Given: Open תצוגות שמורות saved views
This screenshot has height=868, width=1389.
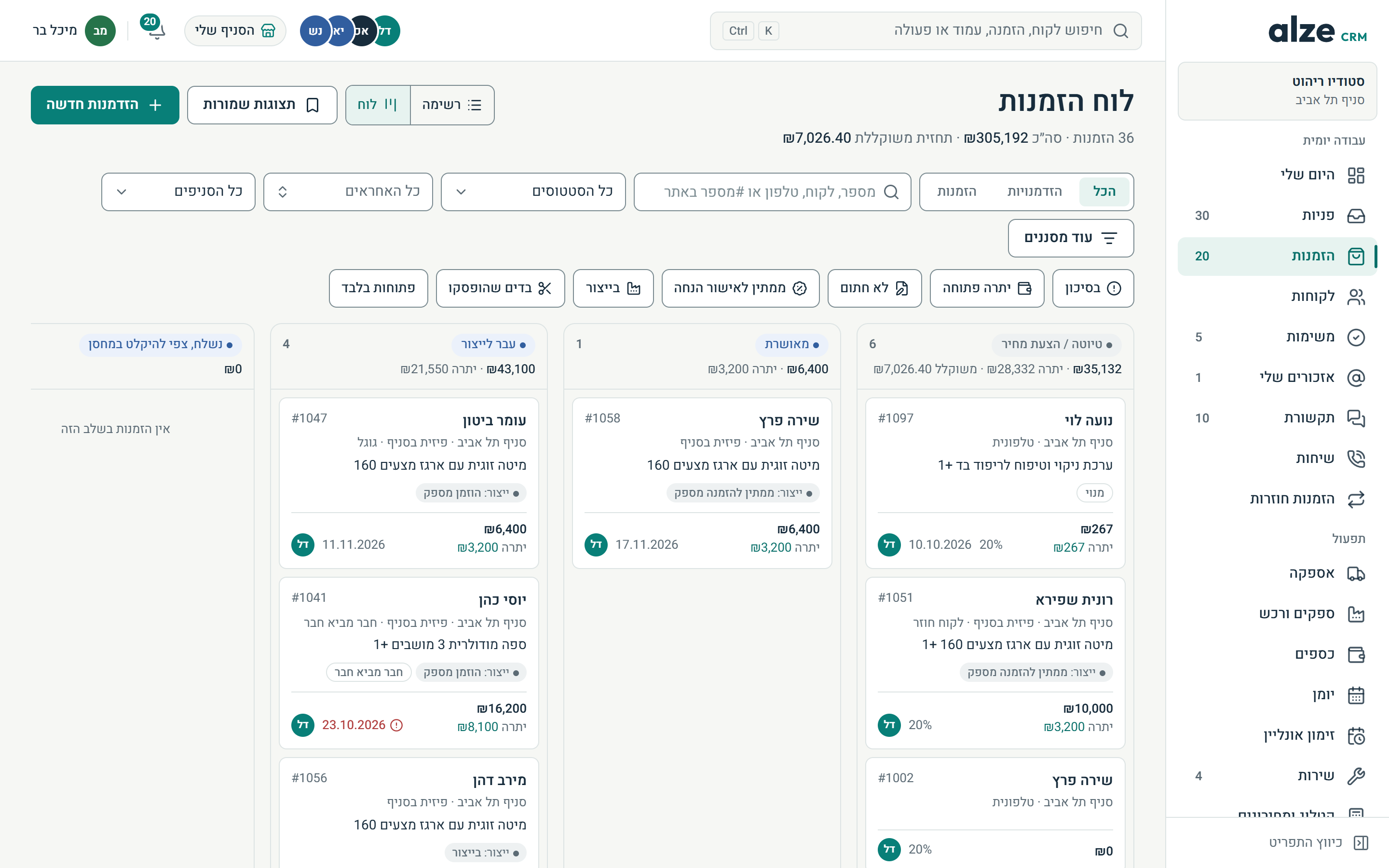Looking at the screenshot, I should (x=262, y=105).
